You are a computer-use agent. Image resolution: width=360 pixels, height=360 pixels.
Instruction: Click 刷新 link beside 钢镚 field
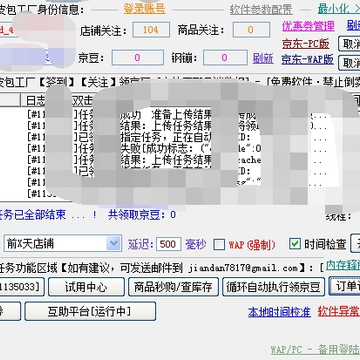(x=263, y=58)
